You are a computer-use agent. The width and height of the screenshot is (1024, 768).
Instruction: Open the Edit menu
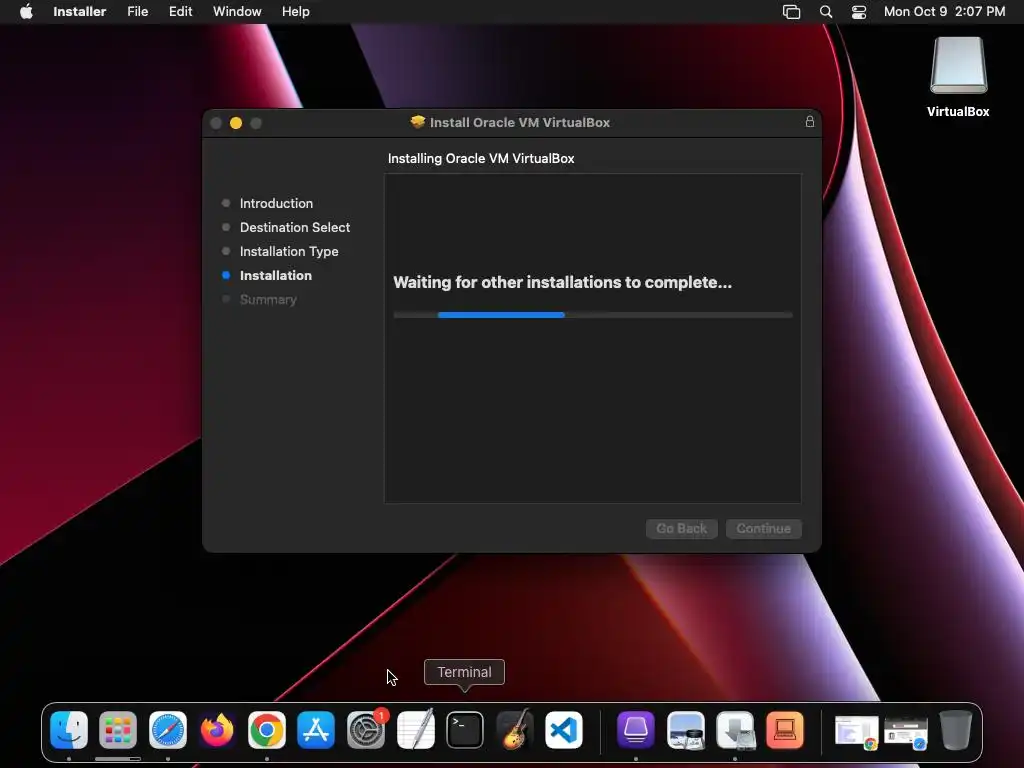coord(180,12)
